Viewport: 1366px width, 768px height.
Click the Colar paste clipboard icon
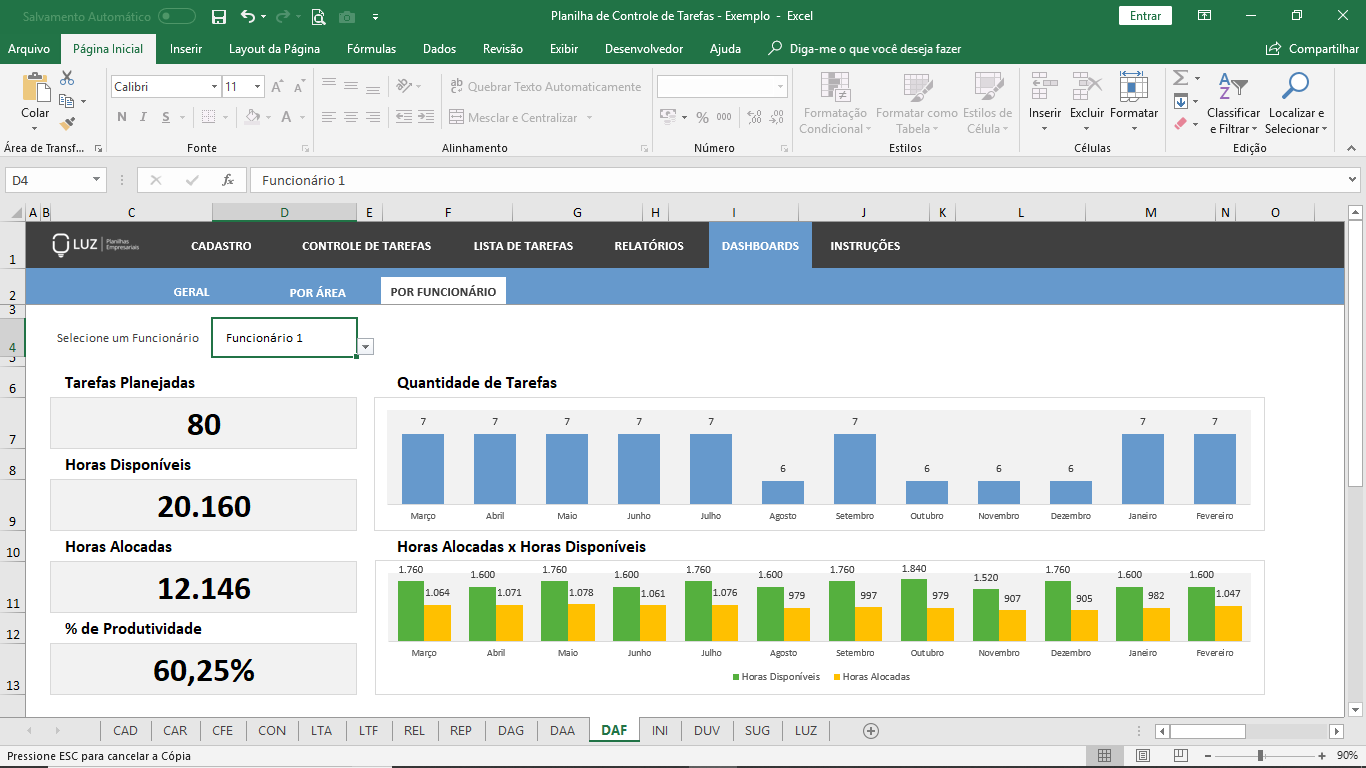point(35,88)
